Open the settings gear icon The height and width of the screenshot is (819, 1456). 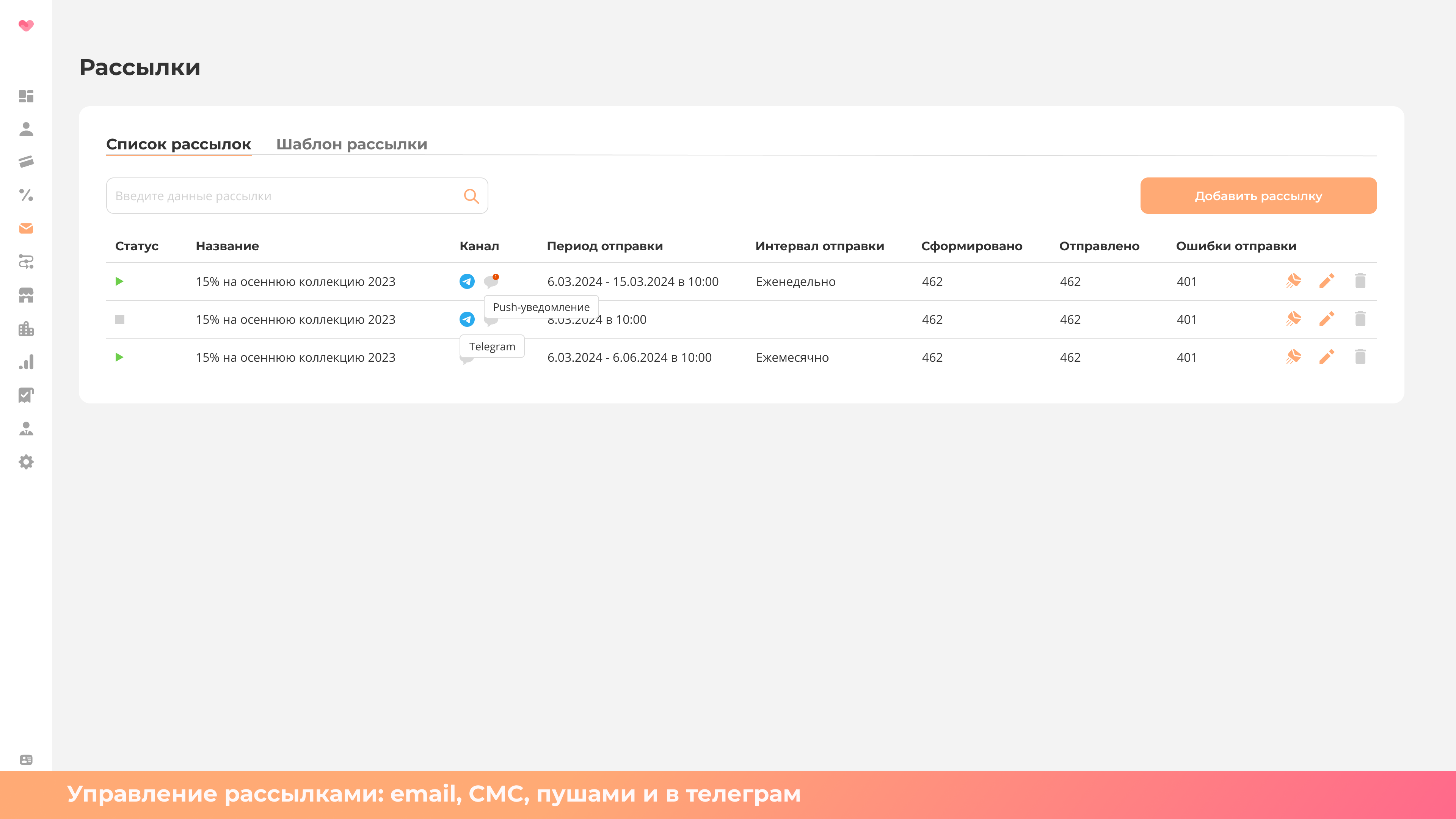(26, 462)
